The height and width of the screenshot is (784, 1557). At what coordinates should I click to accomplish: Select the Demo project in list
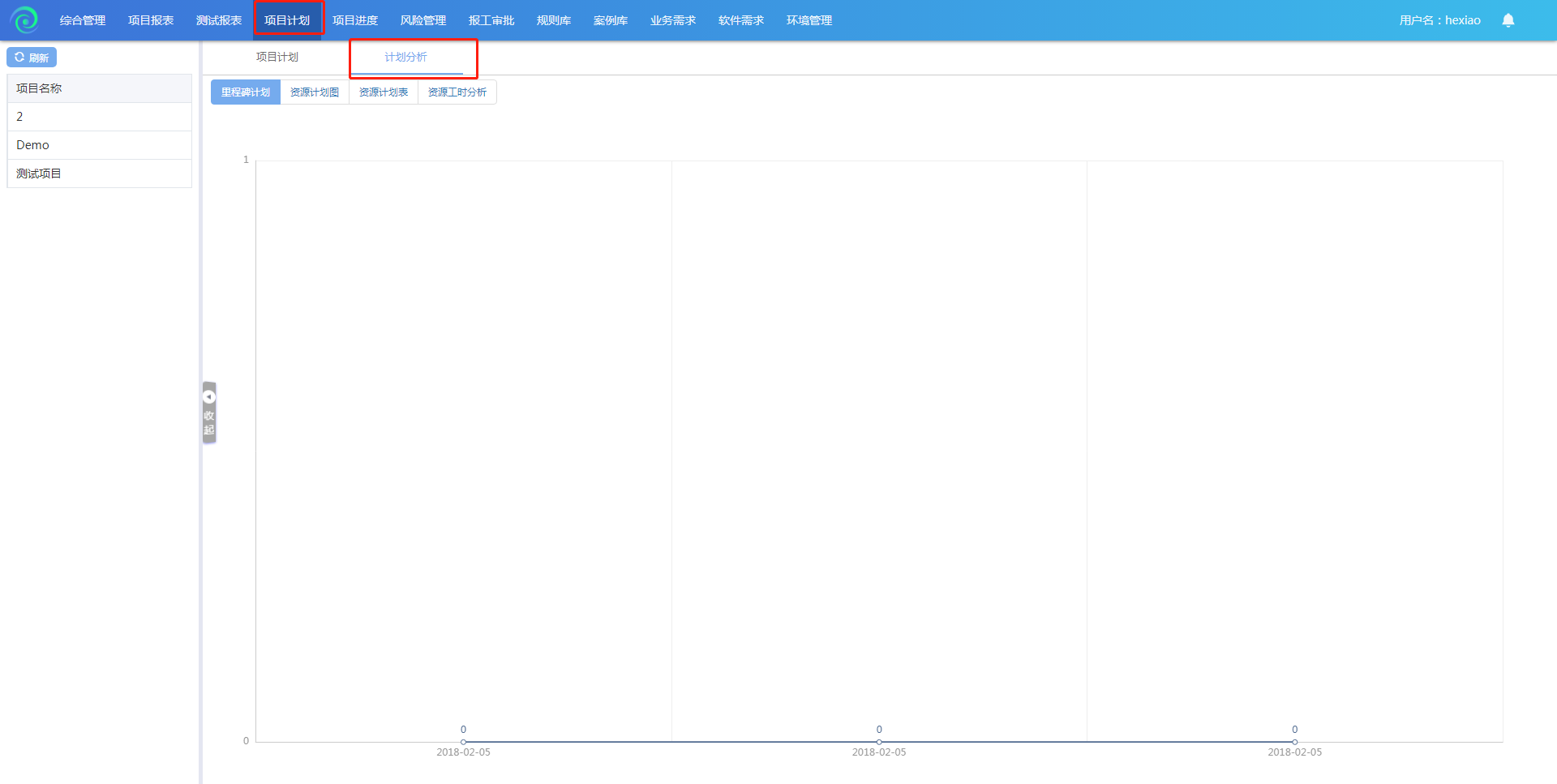coord(33,145)
